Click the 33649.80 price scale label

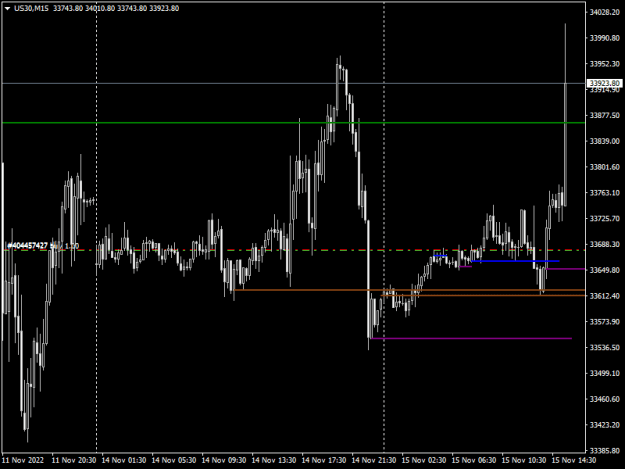pos(605,270)
